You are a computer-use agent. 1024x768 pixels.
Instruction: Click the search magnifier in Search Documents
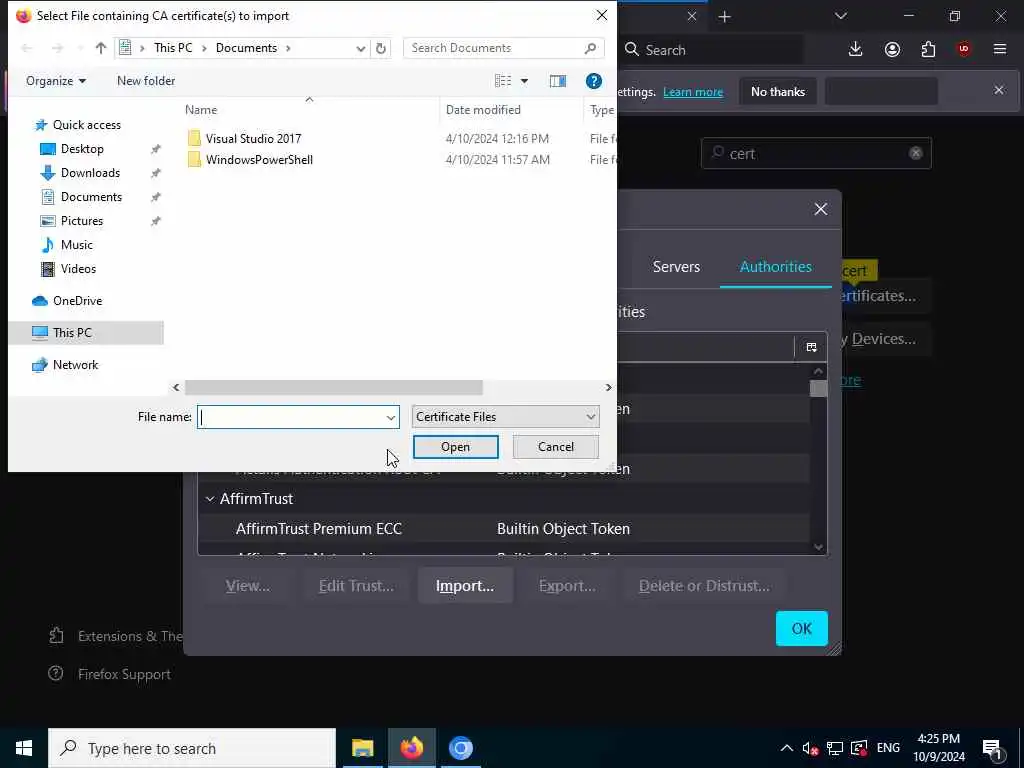590,48
